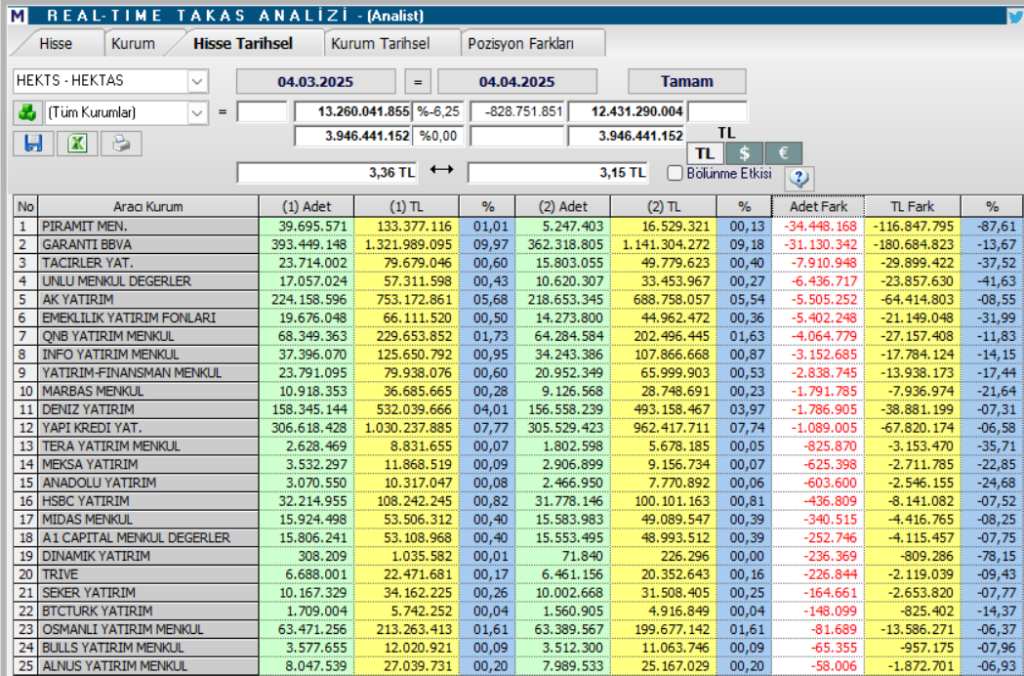Click the green institutions group icon

(27, 112)
